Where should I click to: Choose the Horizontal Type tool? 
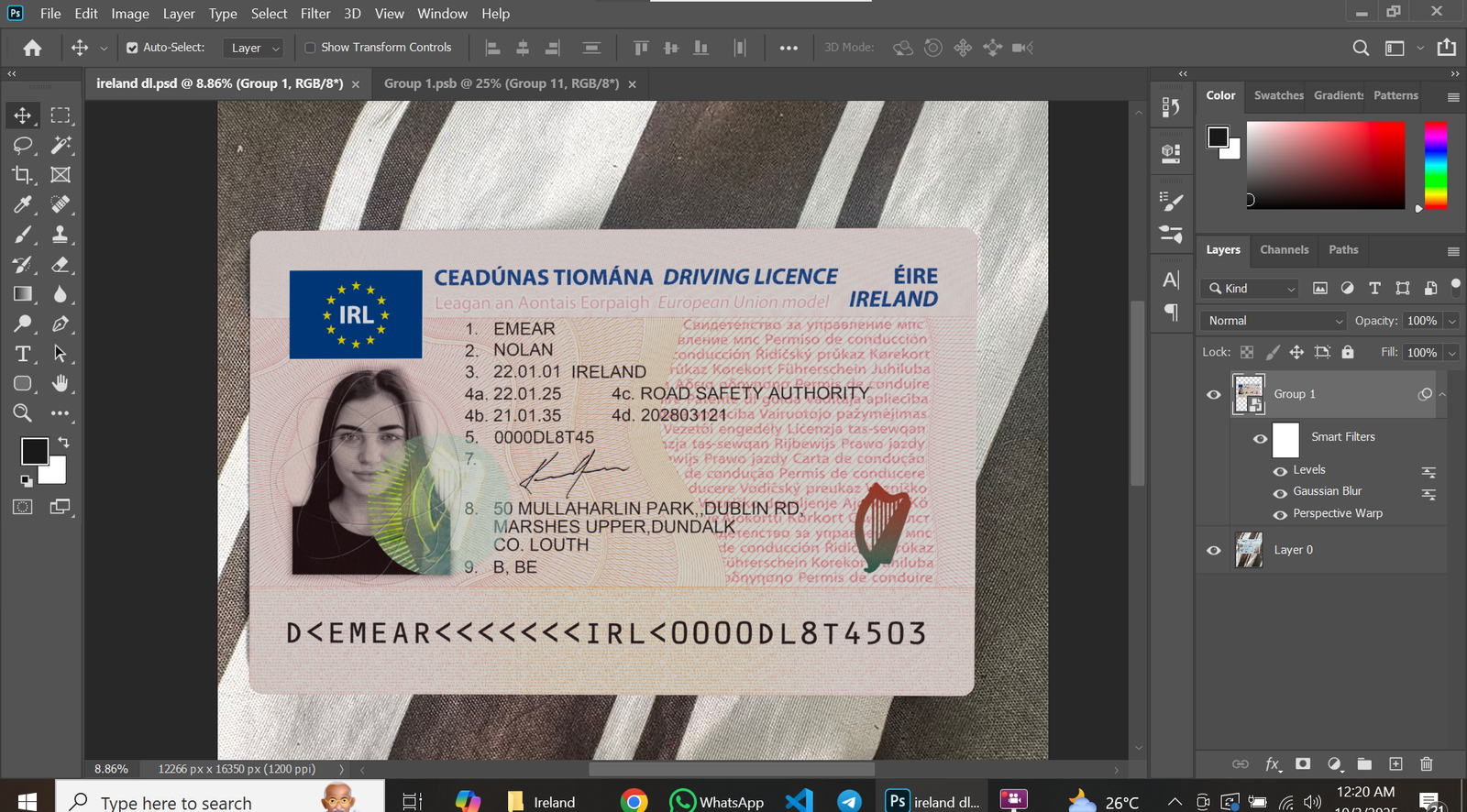(x=23, y=354)
